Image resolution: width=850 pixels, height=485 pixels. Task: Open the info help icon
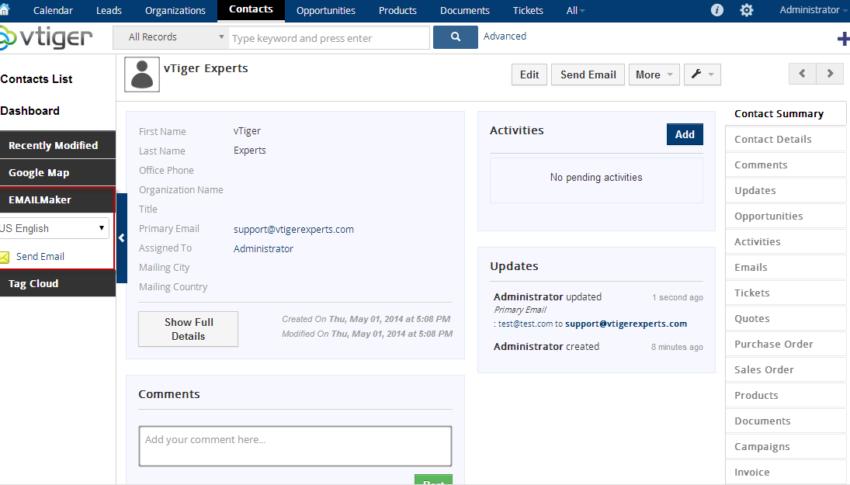[717, 10]
